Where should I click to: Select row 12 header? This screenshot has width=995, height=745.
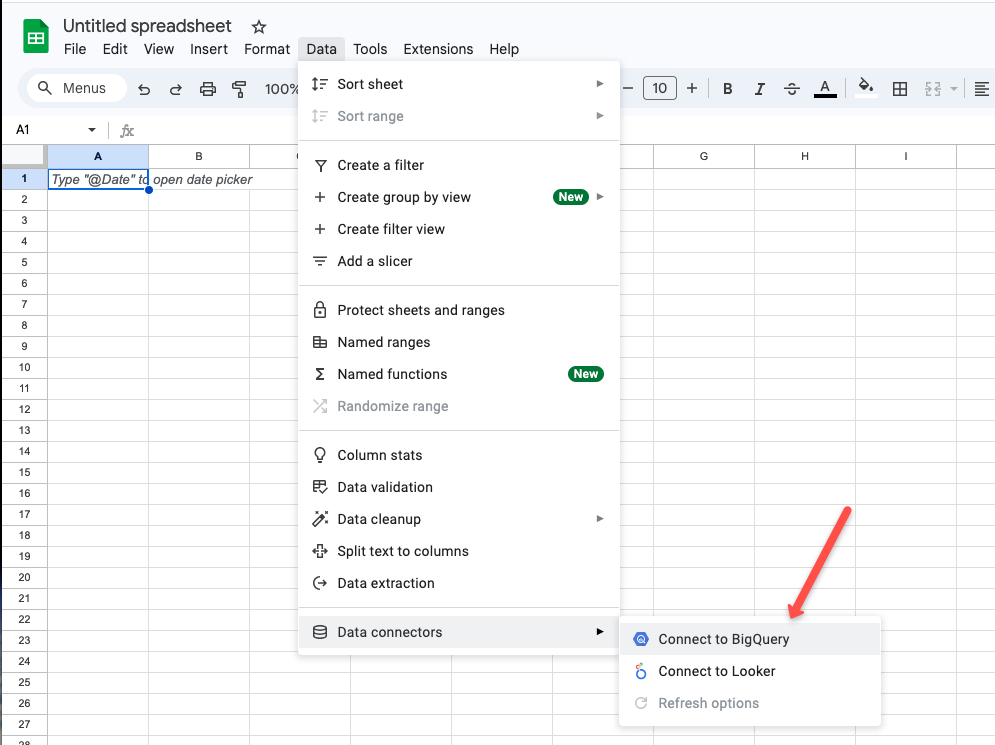pos(24,409)
